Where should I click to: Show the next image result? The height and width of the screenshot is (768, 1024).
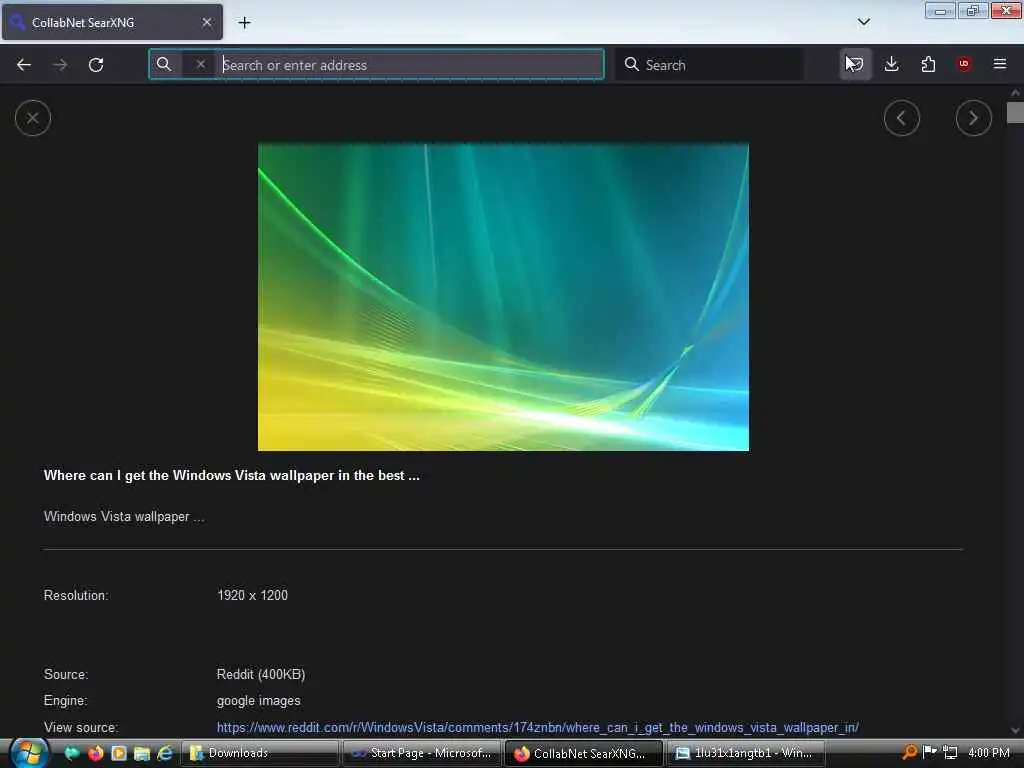click(973, 118)
